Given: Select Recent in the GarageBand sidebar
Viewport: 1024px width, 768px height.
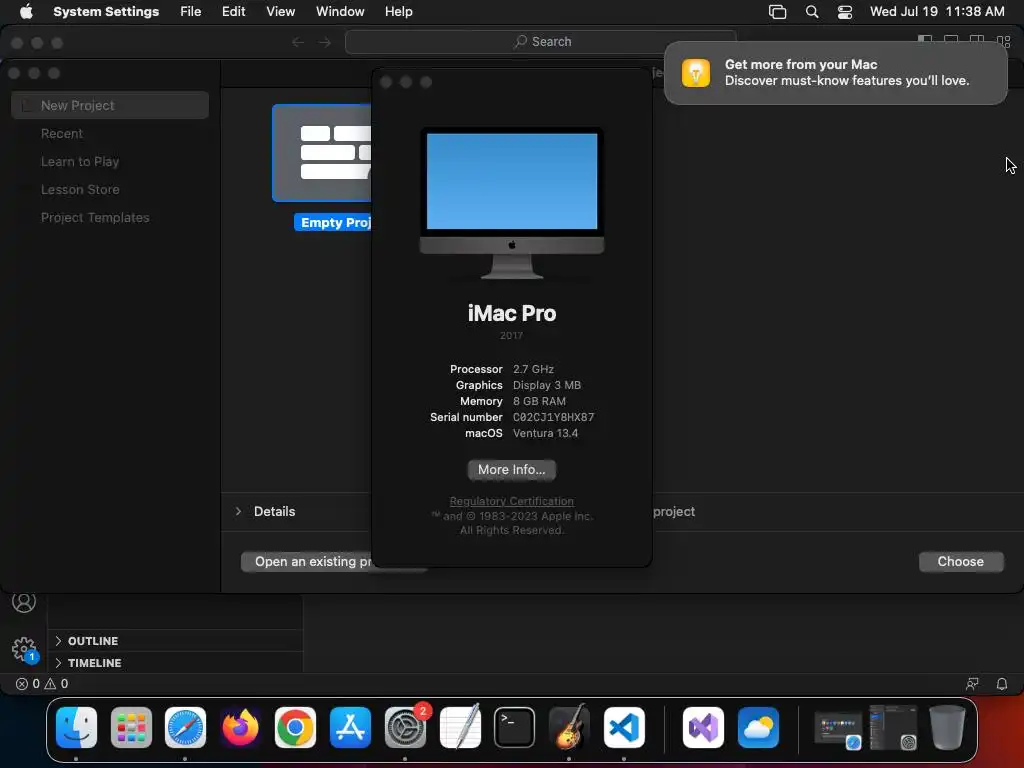Looking at the screenshot, I should [x=61, y=133].
